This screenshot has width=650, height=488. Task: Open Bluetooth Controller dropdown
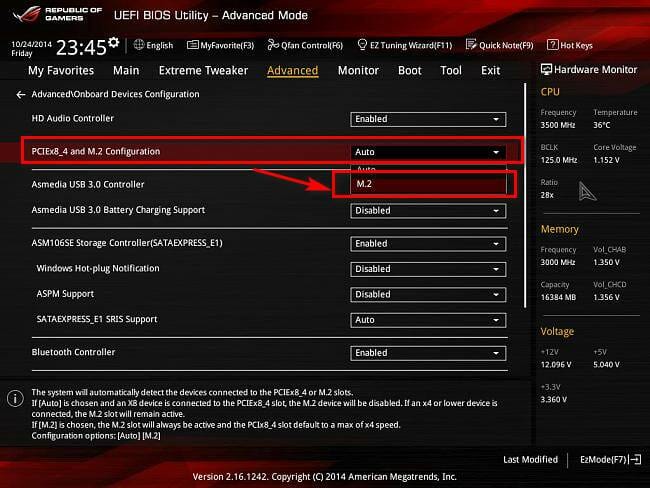pyautogui.click(x=428, y=353)
